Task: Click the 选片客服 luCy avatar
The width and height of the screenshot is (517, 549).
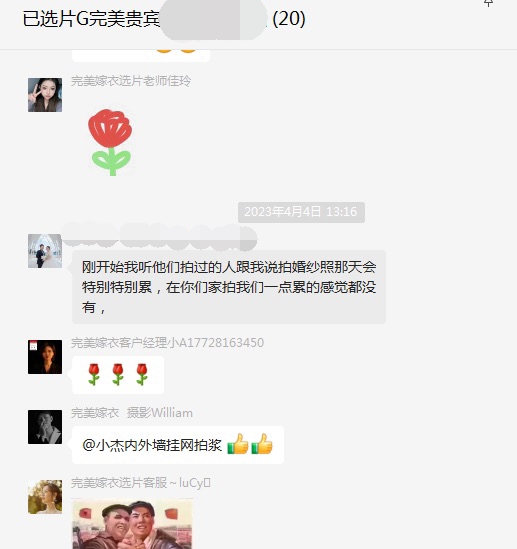Action: pos(45,497)
